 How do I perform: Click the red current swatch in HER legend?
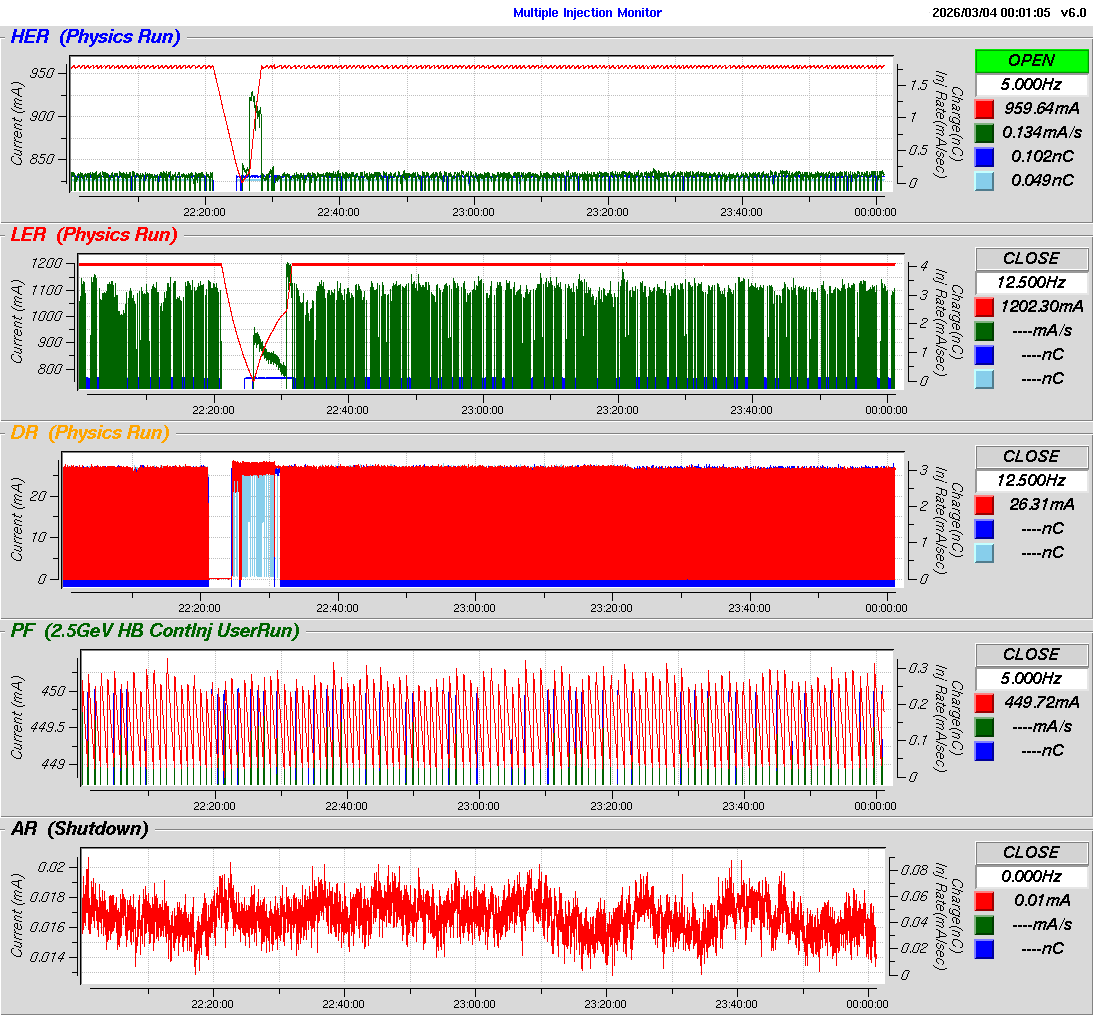tap(984, 109)
